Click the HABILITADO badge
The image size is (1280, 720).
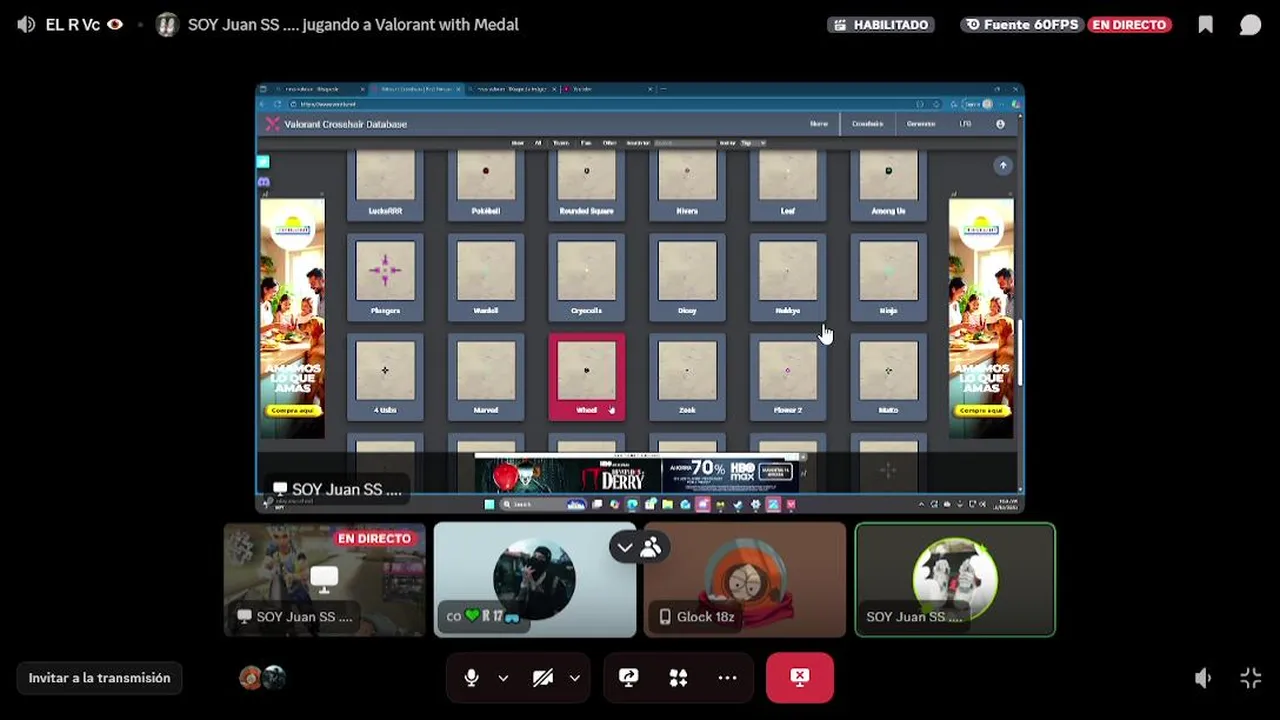point(881,25)
